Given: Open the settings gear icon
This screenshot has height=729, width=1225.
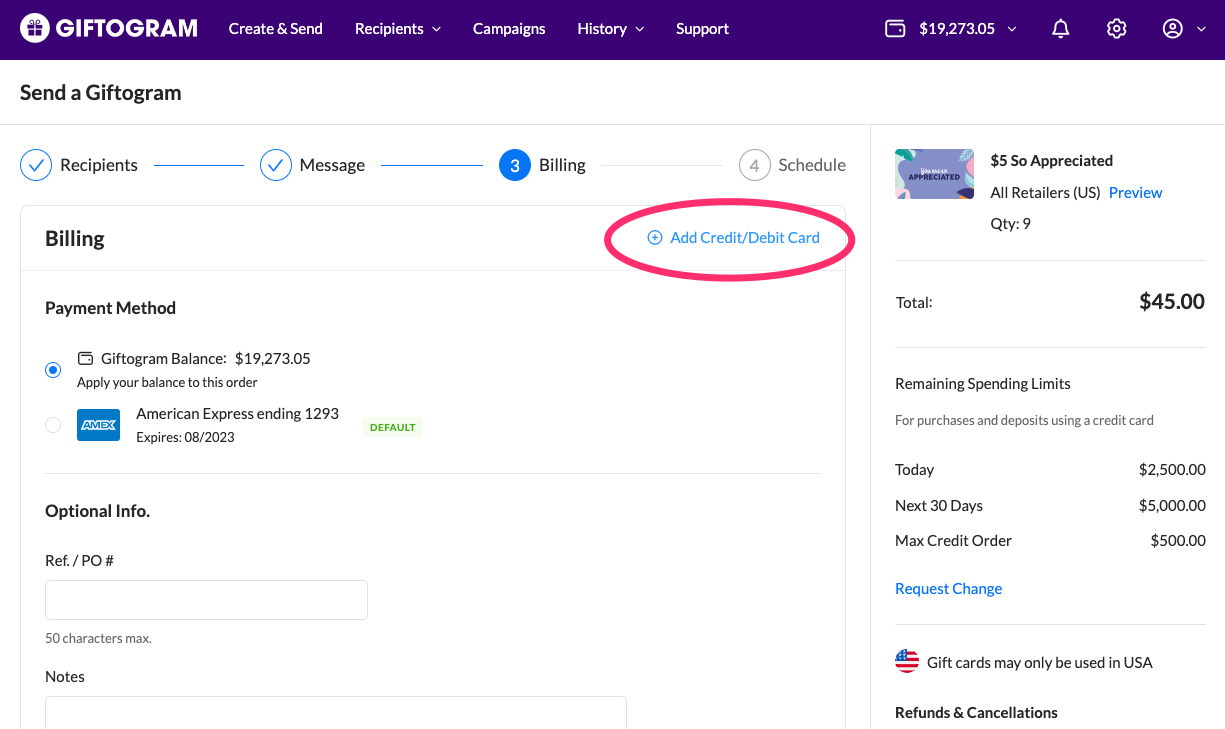Looking at the screenshot, I should [1117, 29].
